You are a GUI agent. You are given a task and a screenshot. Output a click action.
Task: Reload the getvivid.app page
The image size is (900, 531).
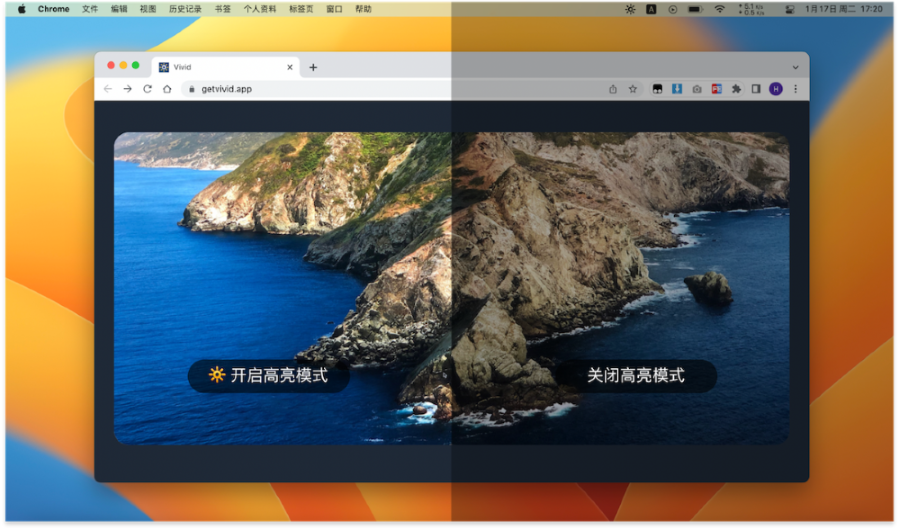pos(147,89)
